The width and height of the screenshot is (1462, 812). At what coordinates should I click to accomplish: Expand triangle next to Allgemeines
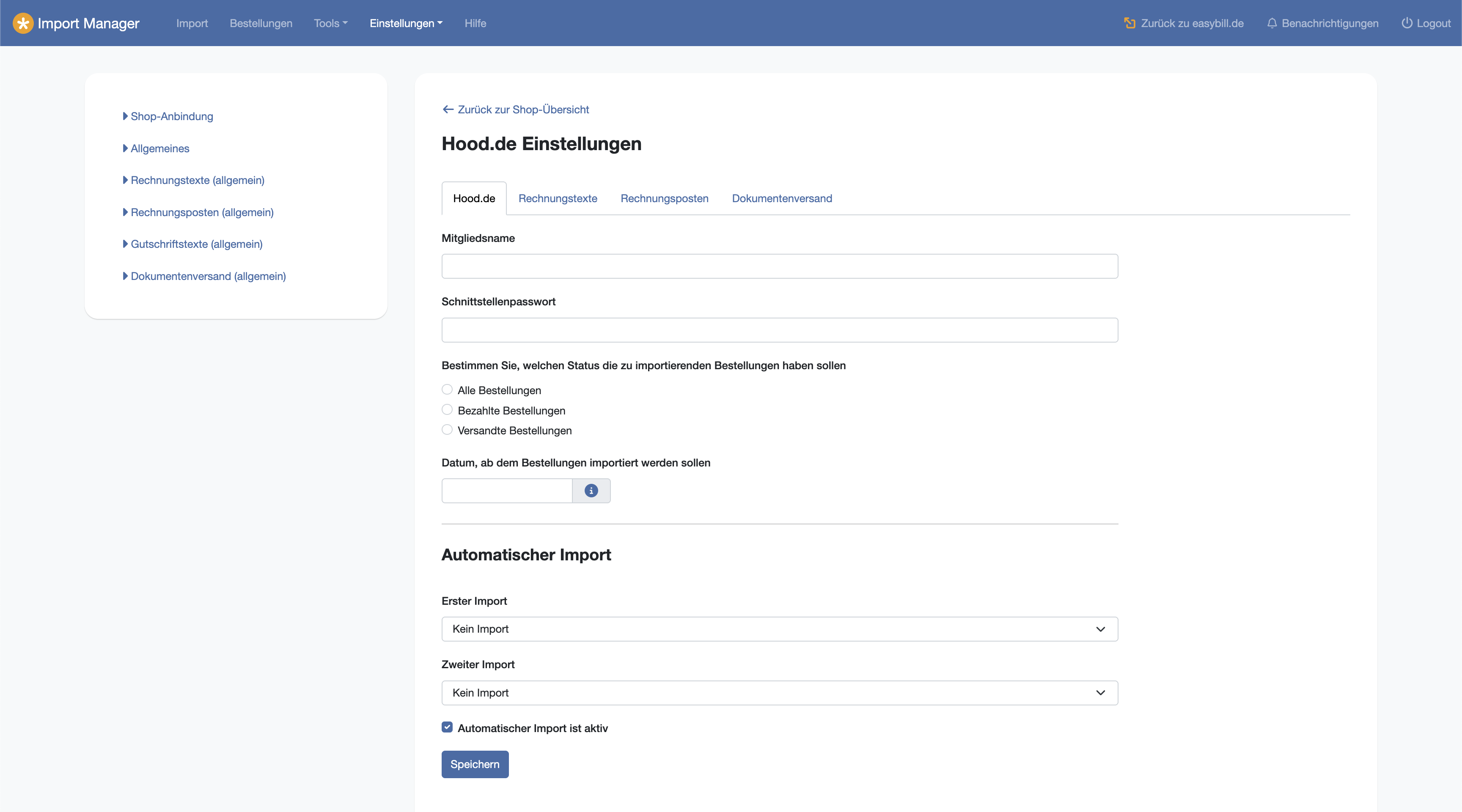pos(125,148)
